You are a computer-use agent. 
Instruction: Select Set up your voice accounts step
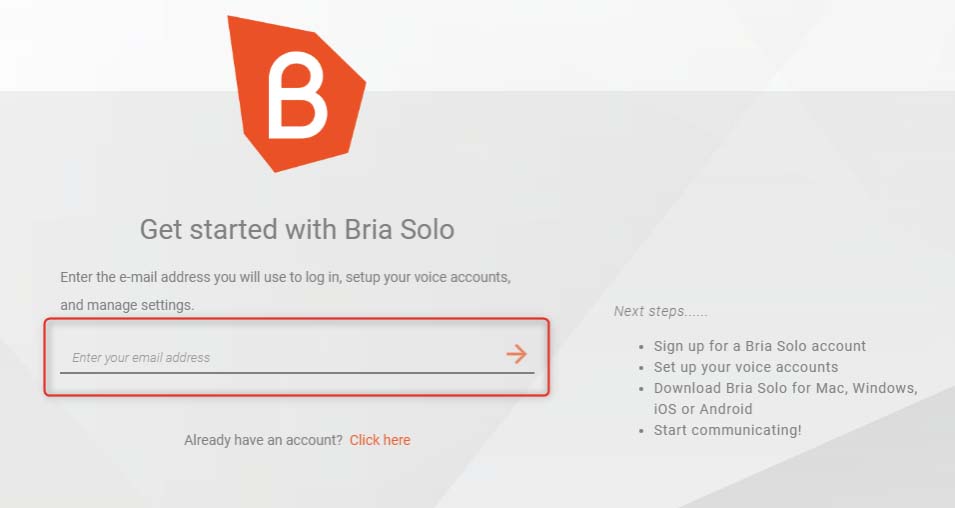[746, 367]
